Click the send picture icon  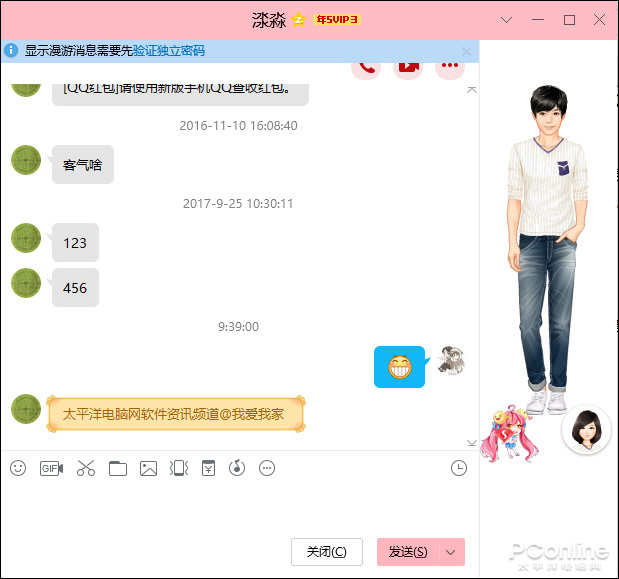point(148,468)
